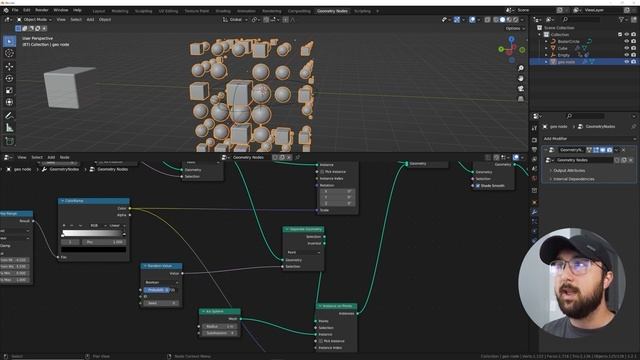Screen dimensions: 640x360
Task: Select solid viewport shading mode
Action: pyautogui.click(x=502, y=20)
